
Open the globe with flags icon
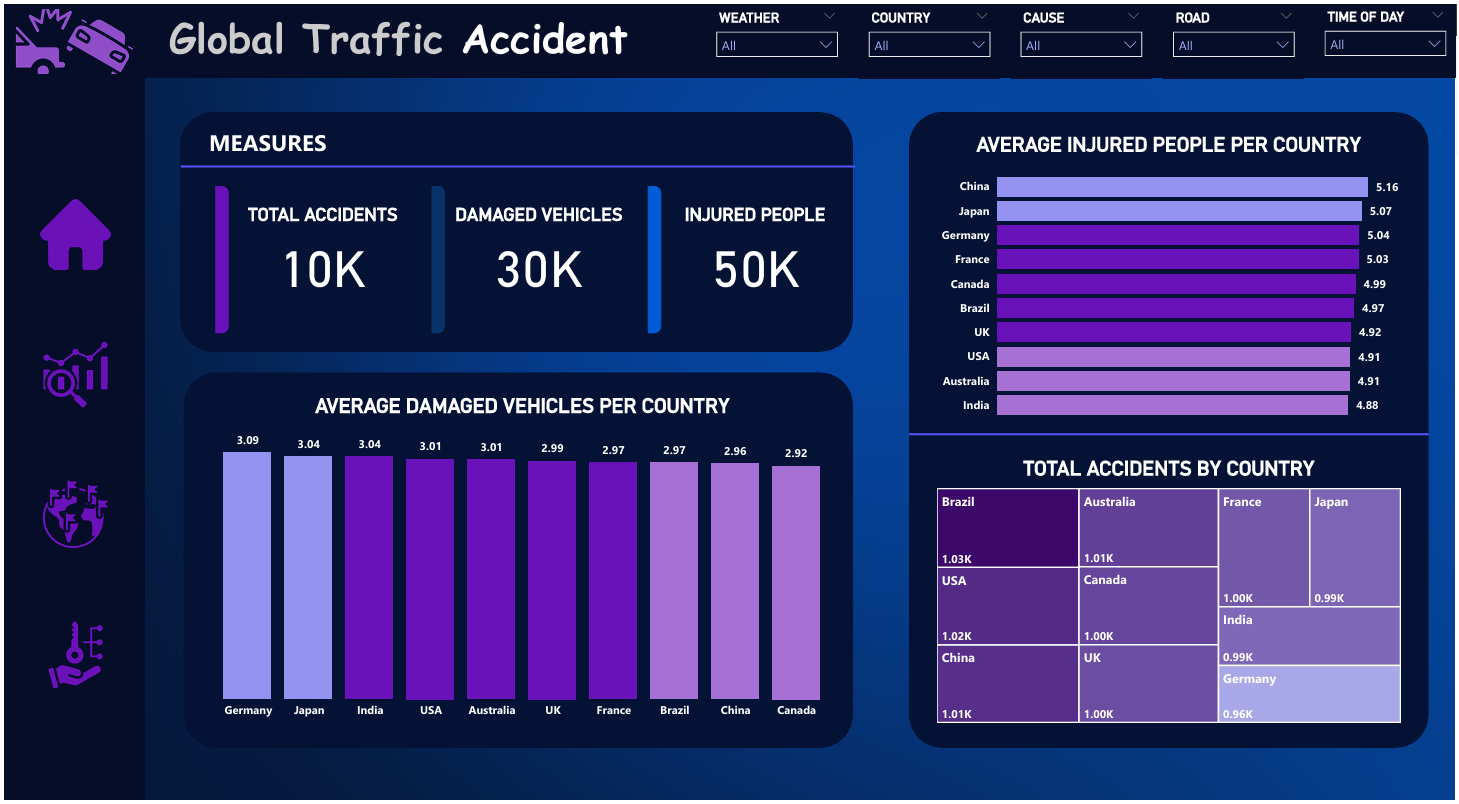click(x=75, y=513)
